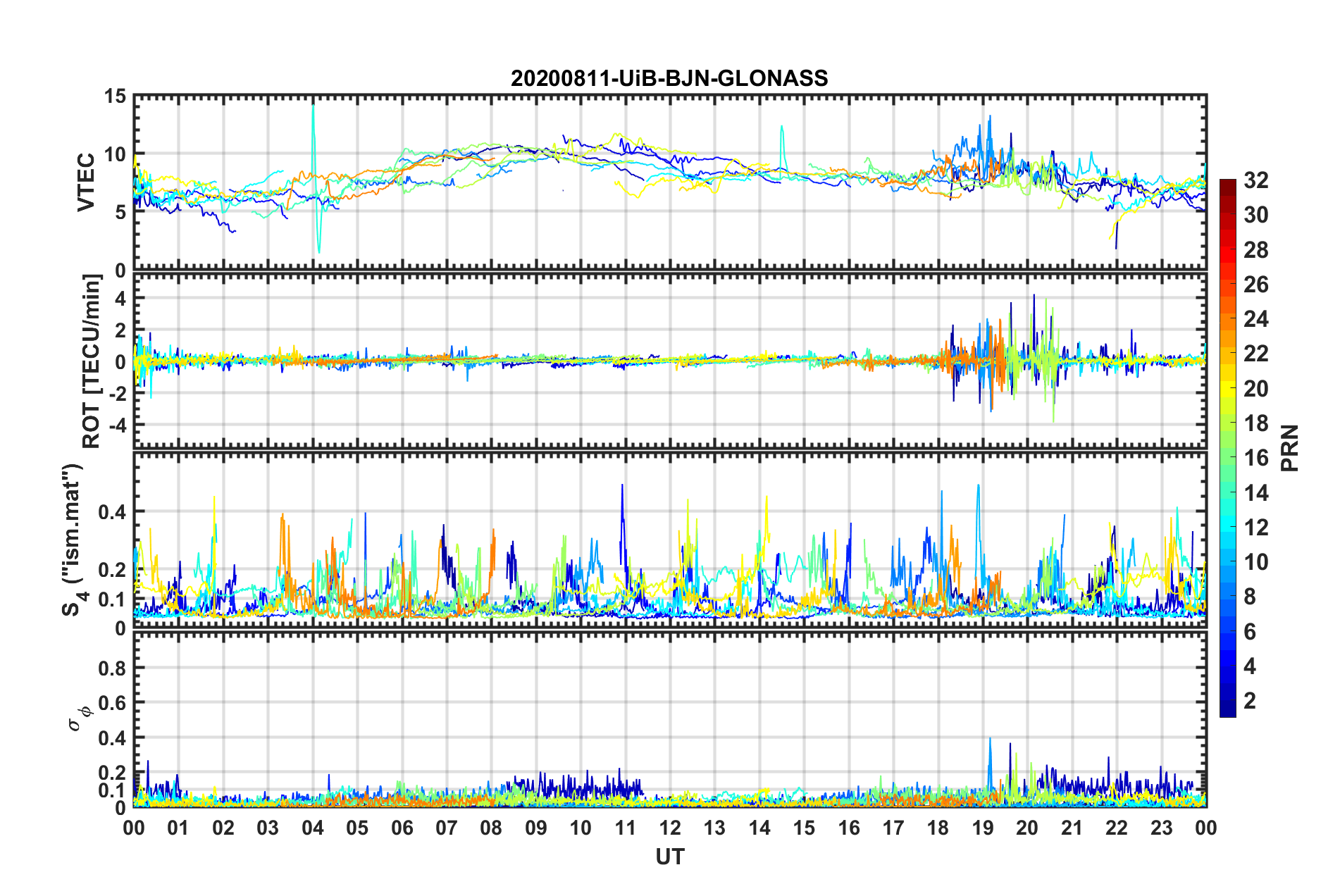Select the VTEC y-axis label

[85, 182]
